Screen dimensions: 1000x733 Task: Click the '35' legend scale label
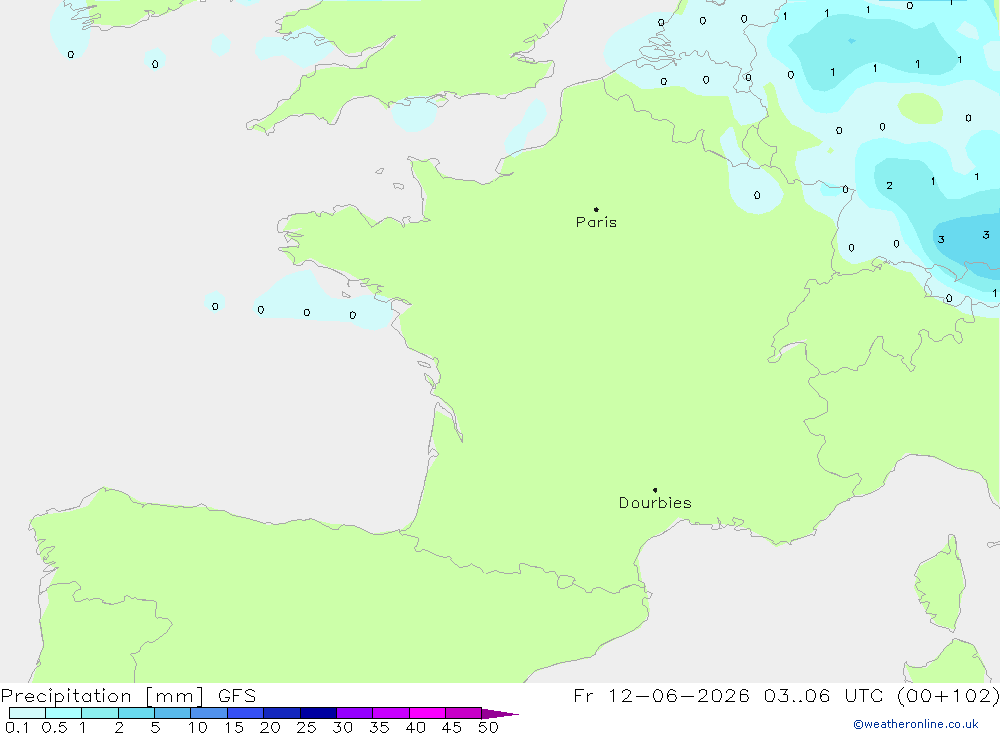[x=379, y=727]
